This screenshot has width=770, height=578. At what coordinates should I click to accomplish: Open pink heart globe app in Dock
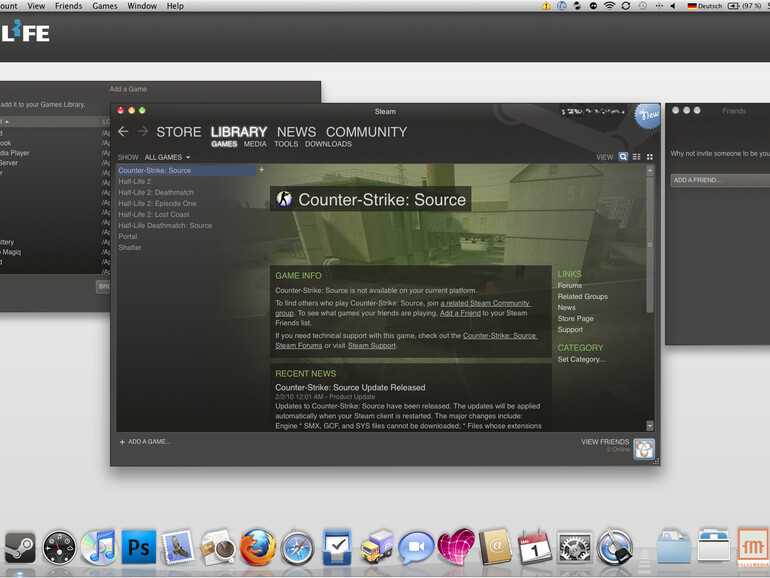tap(456, 547)
